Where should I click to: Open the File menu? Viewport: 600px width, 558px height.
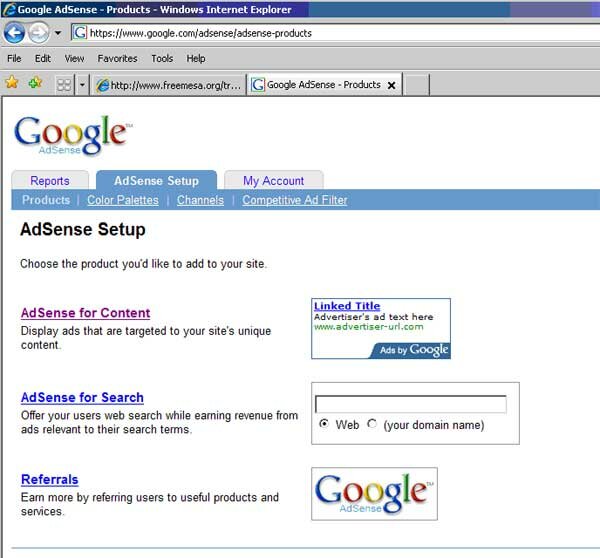coord(14,59)
